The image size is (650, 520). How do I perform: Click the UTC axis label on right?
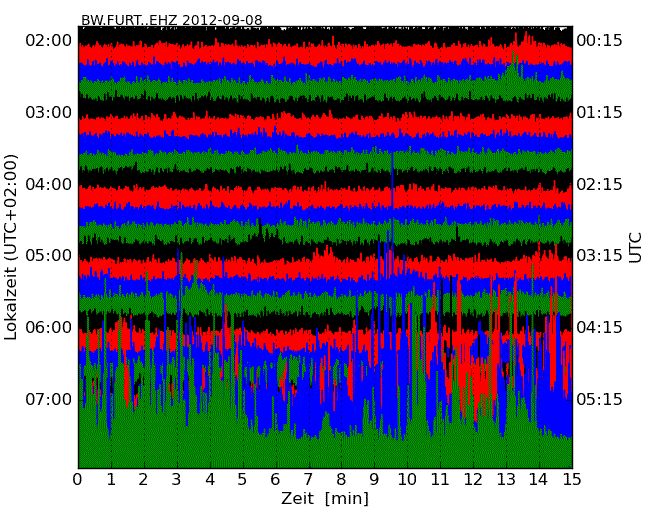point(635,248)
